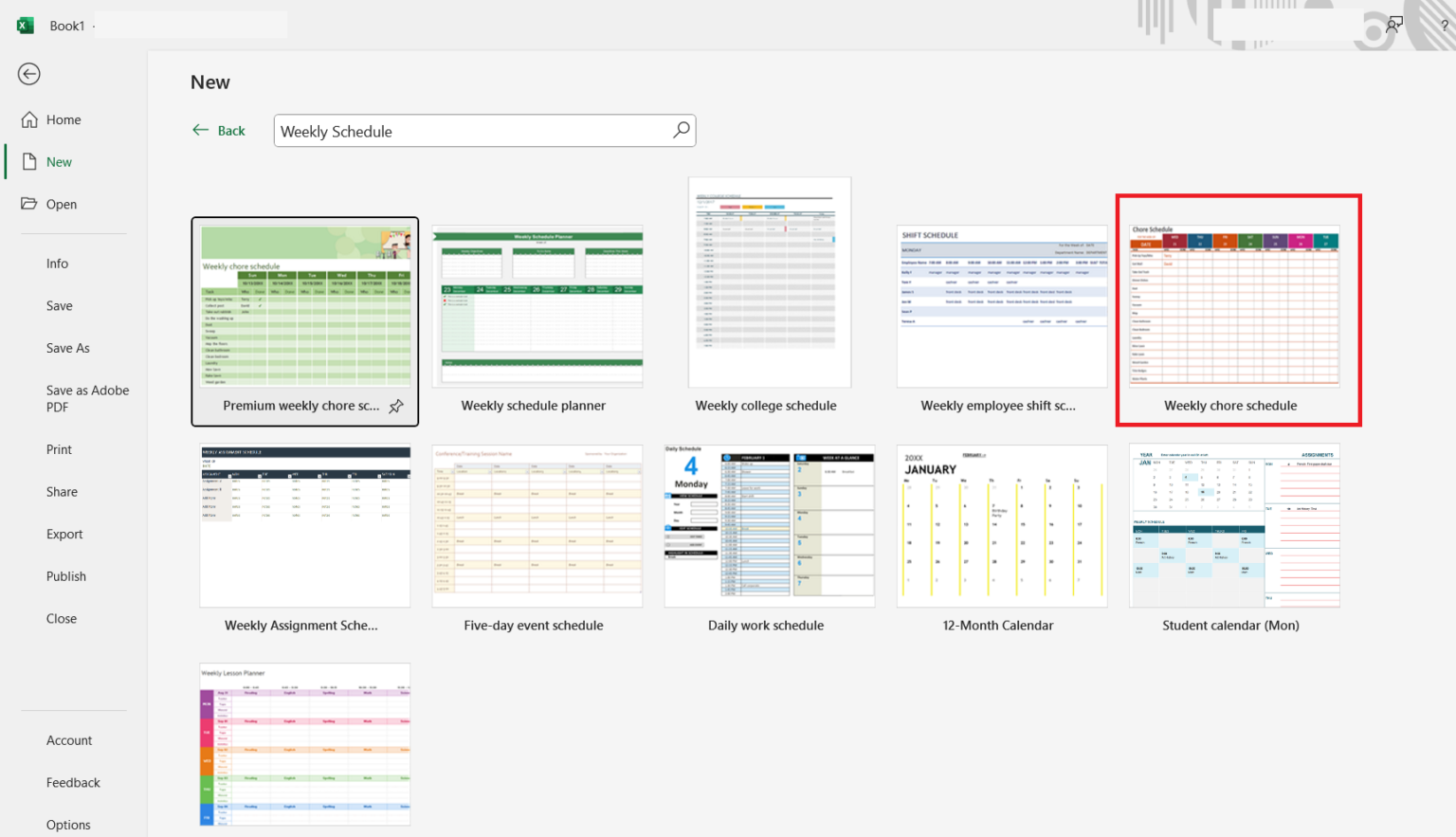This screenshot has width=1456, height=837.
Task: Open the Student calendar (Mon) template
Action: [x=1233, y=526]
